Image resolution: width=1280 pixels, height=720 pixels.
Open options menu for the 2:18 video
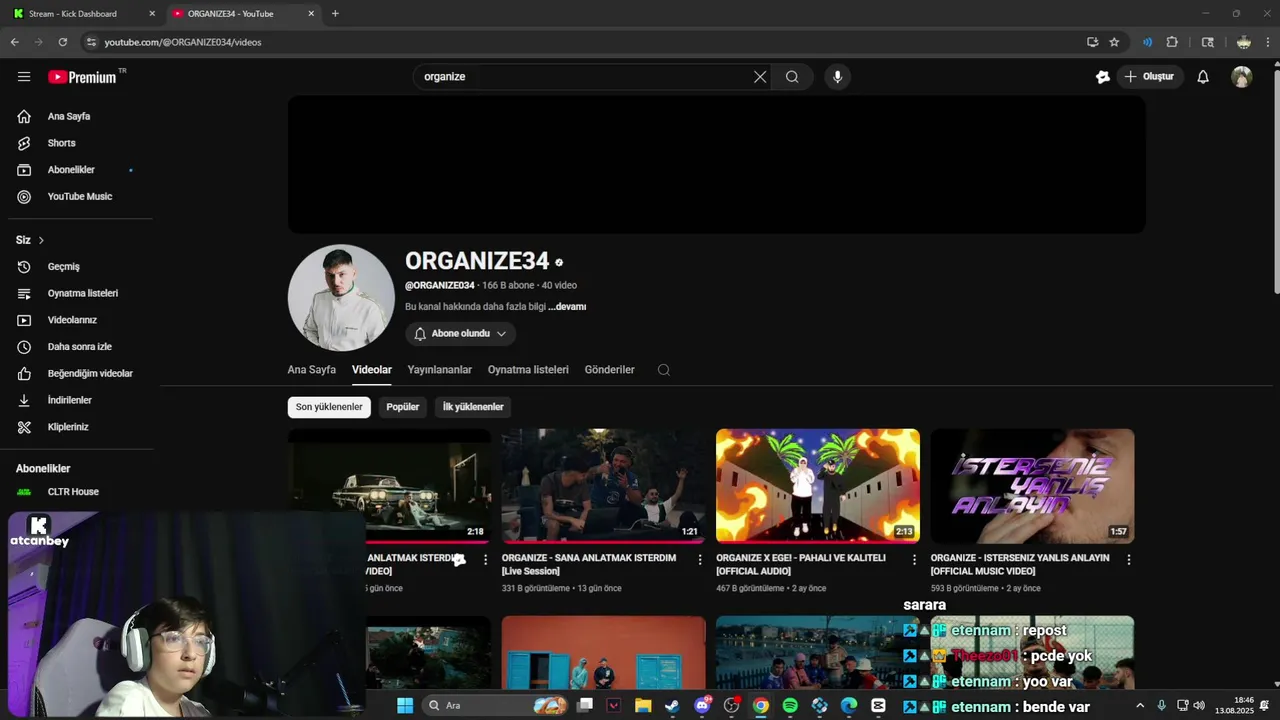click(x=485, y=560)
